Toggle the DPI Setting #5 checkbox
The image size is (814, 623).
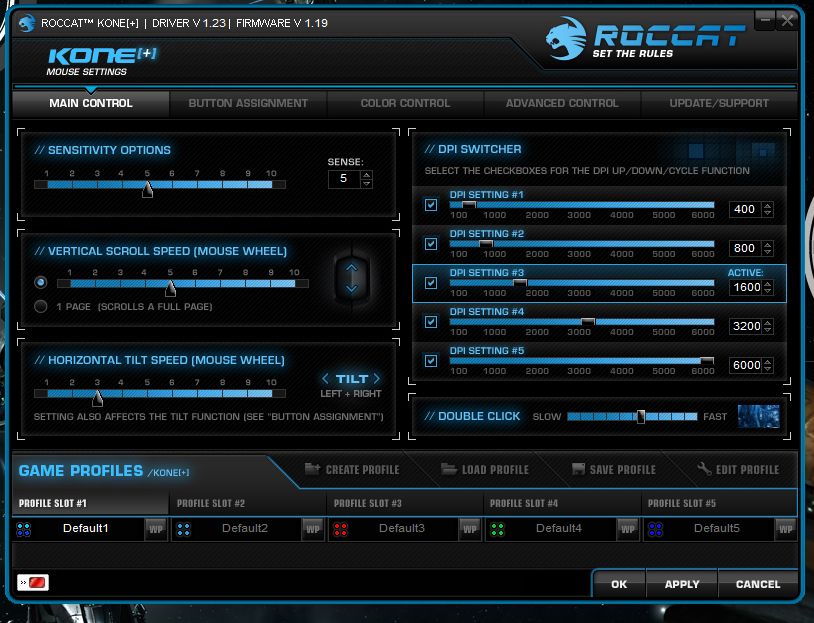[431, 360]
